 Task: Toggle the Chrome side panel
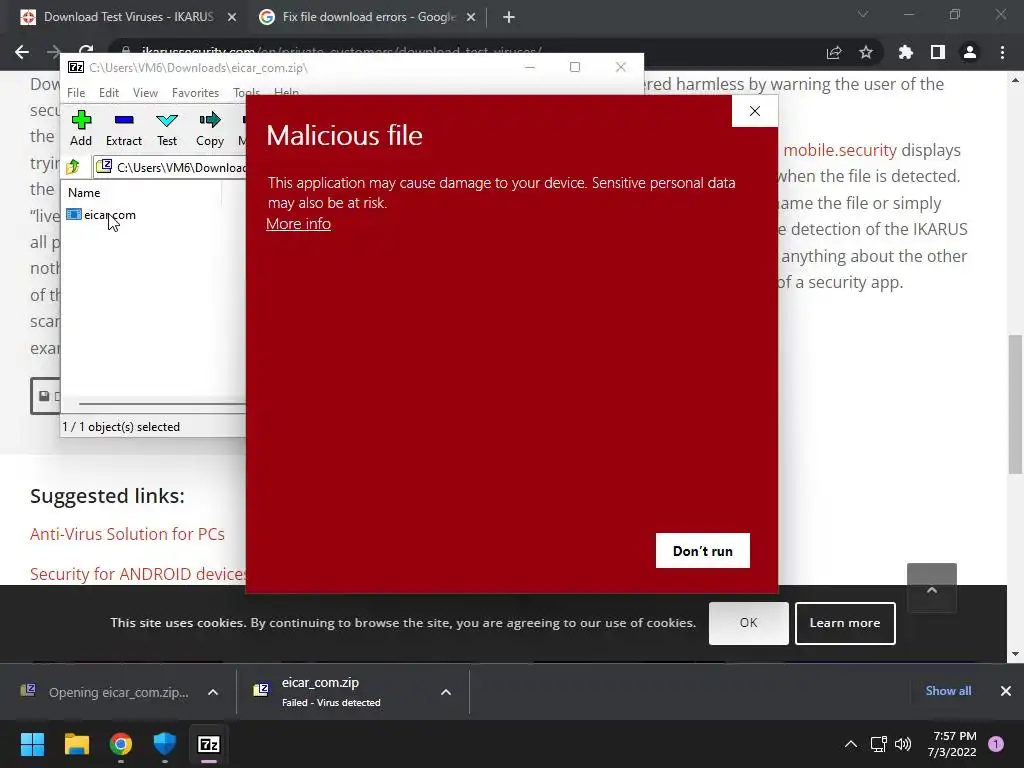click(938, 52)
